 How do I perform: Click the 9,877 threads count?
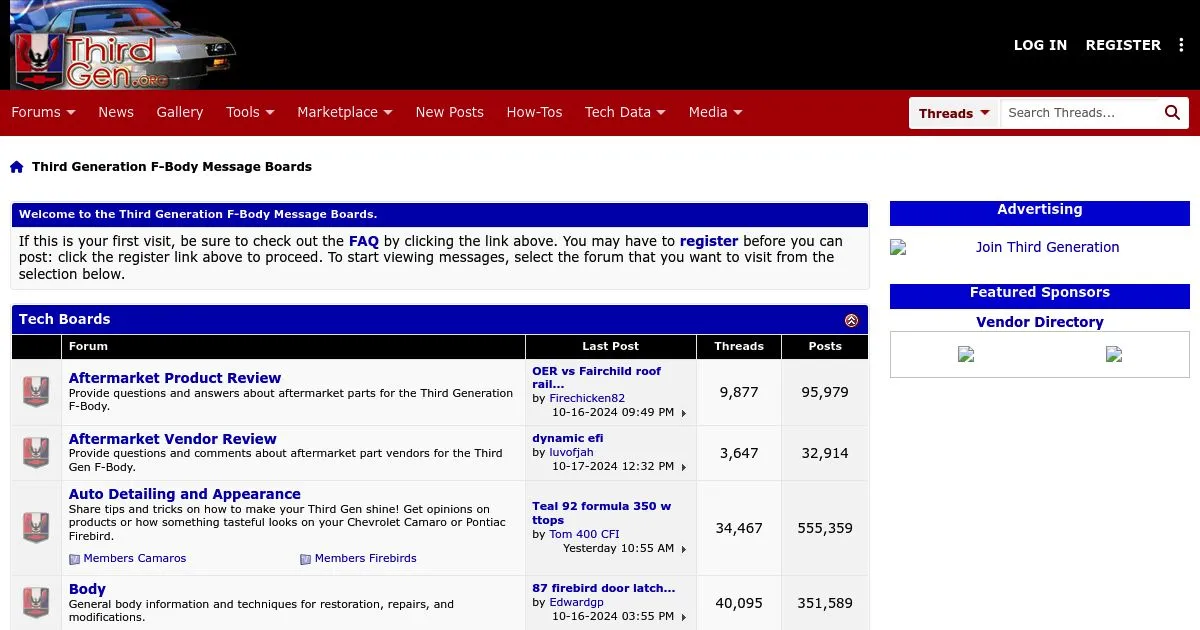pyautogui.click(x=739, y=392)
